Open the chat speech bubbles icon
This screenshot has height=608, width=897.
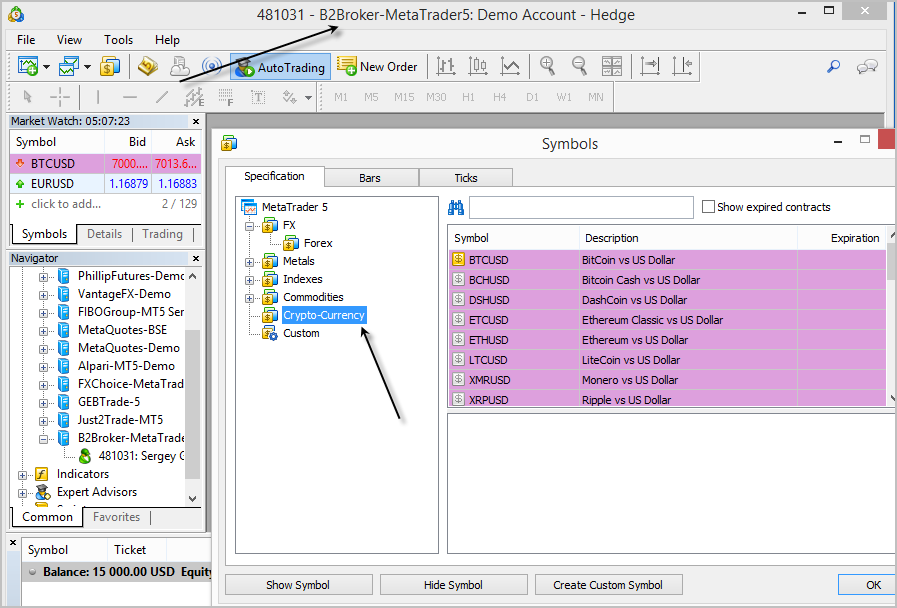coord(867,67)
